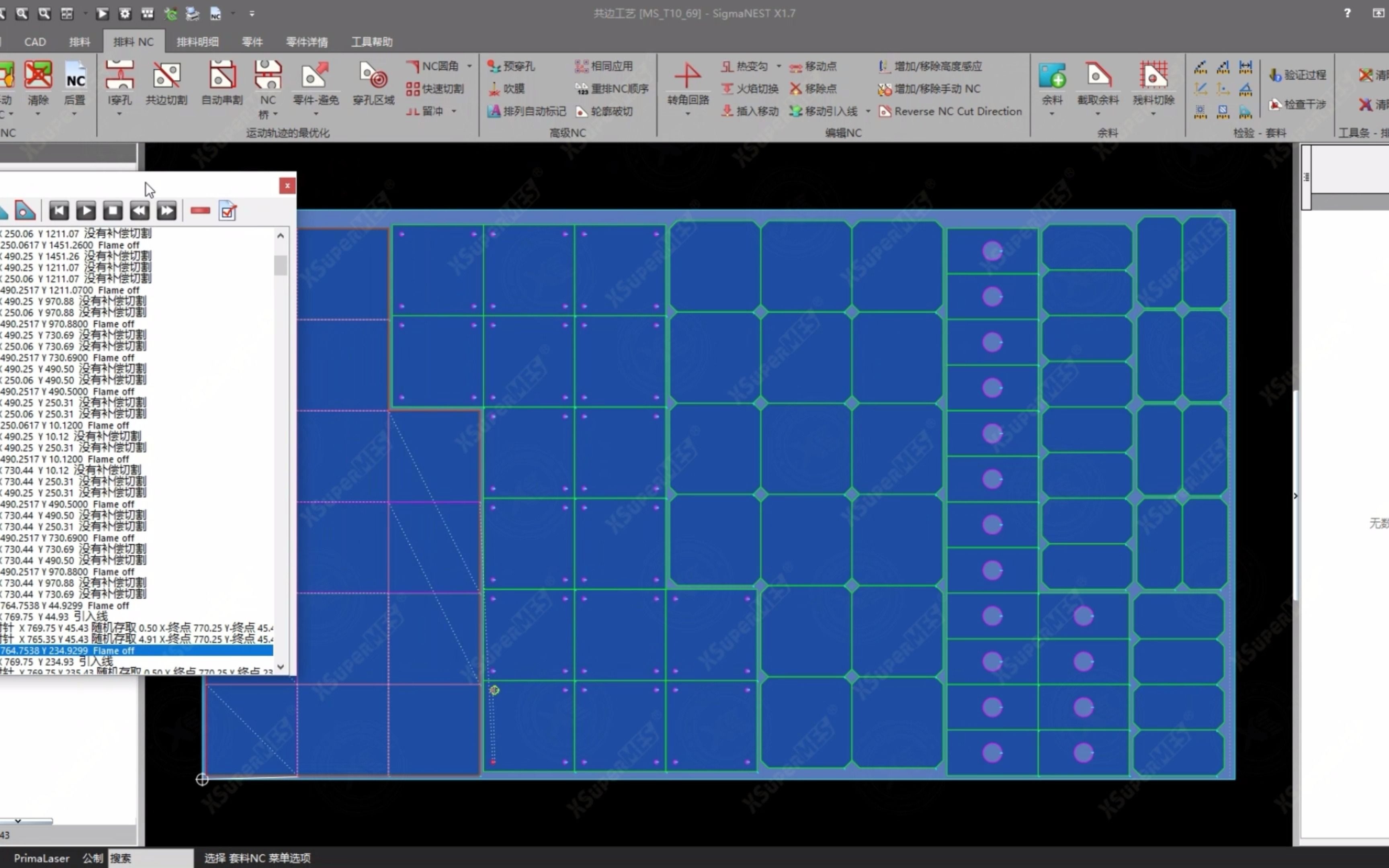Scroll down the NC code list panel
Screen dimensions: 1389x868
[281, 667]
